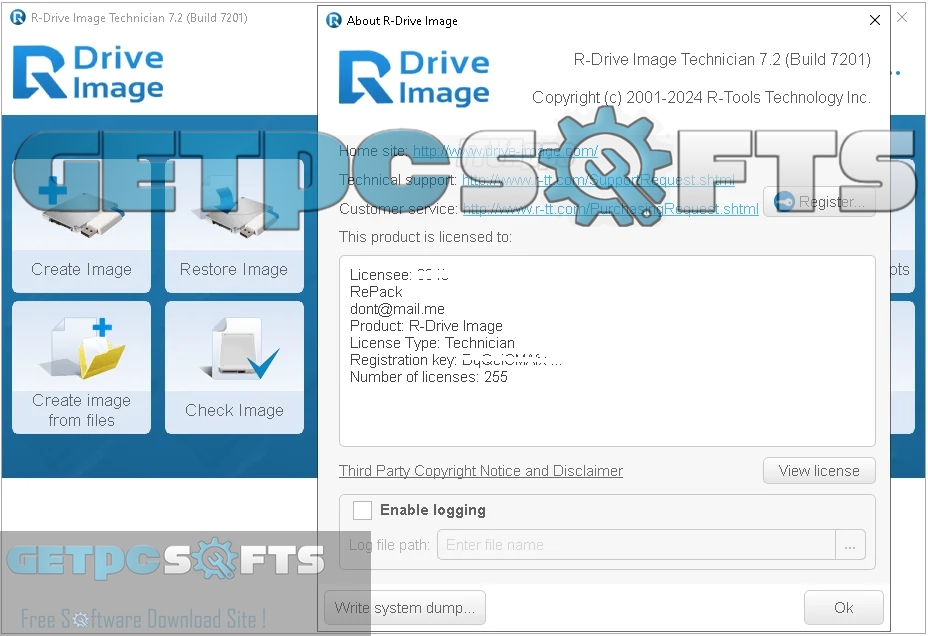Select Create image from files tile

81,367
